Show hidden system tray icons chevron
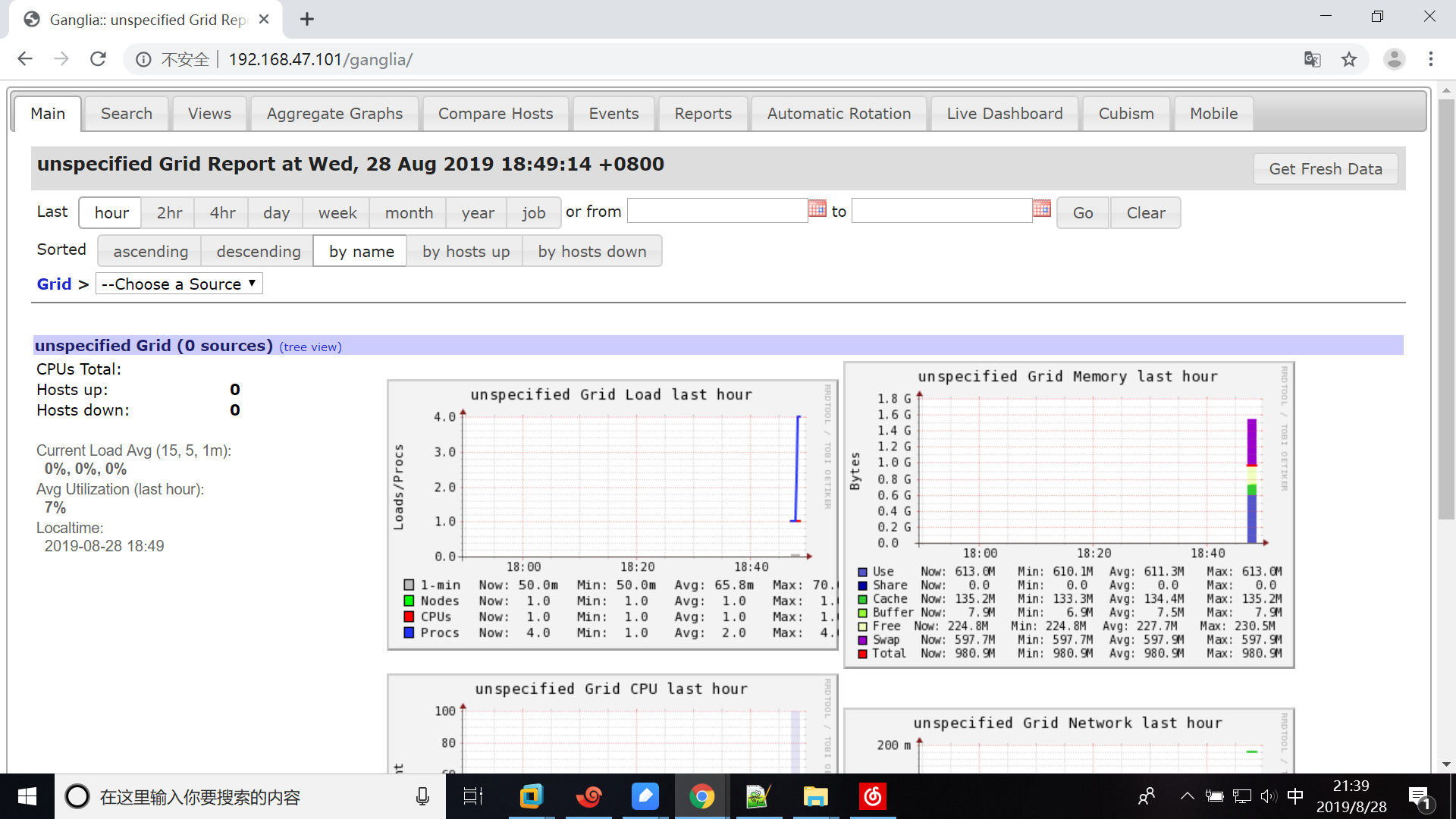 coord(1187,796)
